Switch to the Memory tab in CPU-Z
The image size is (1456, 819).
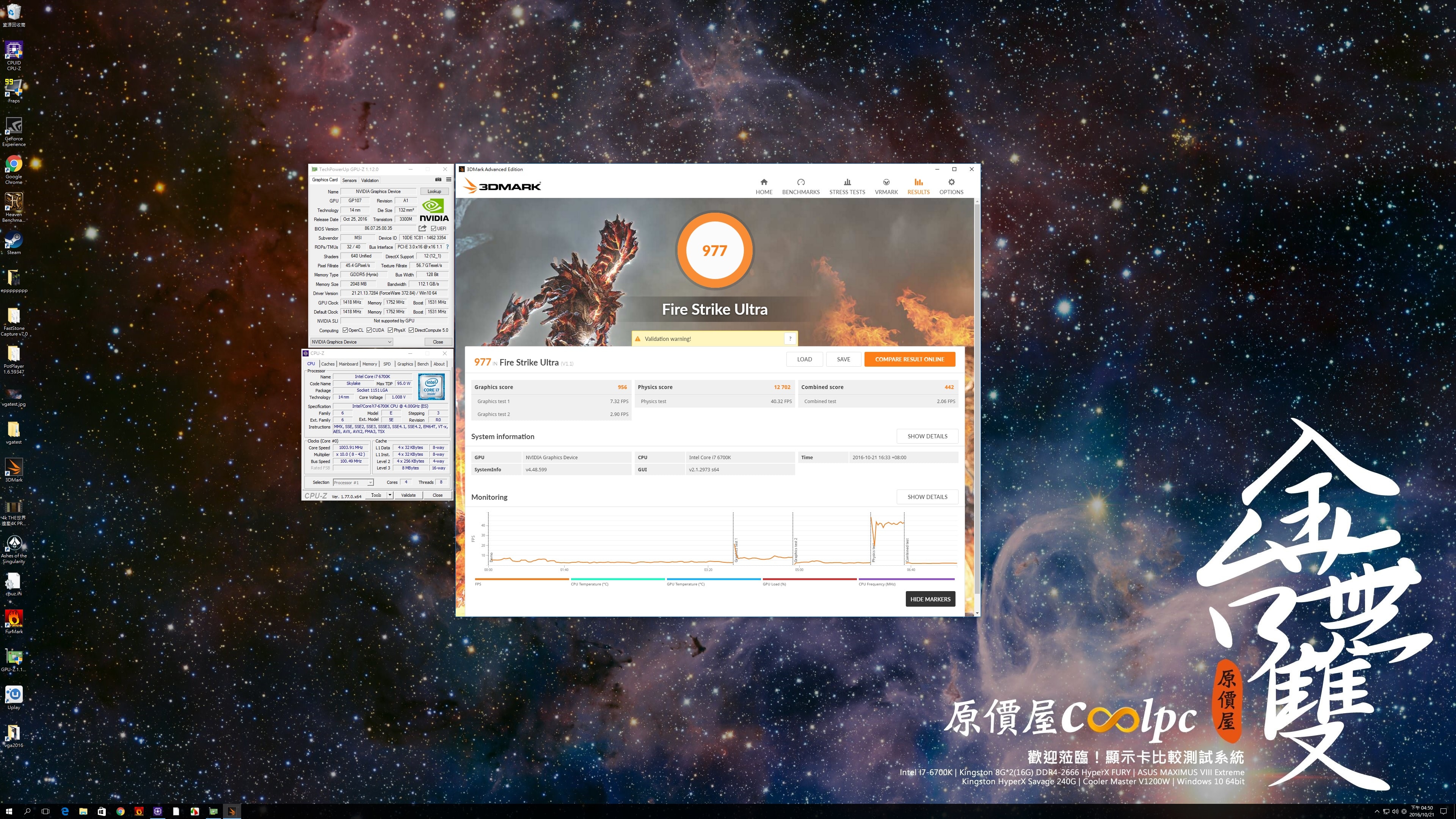click(370, 364)
